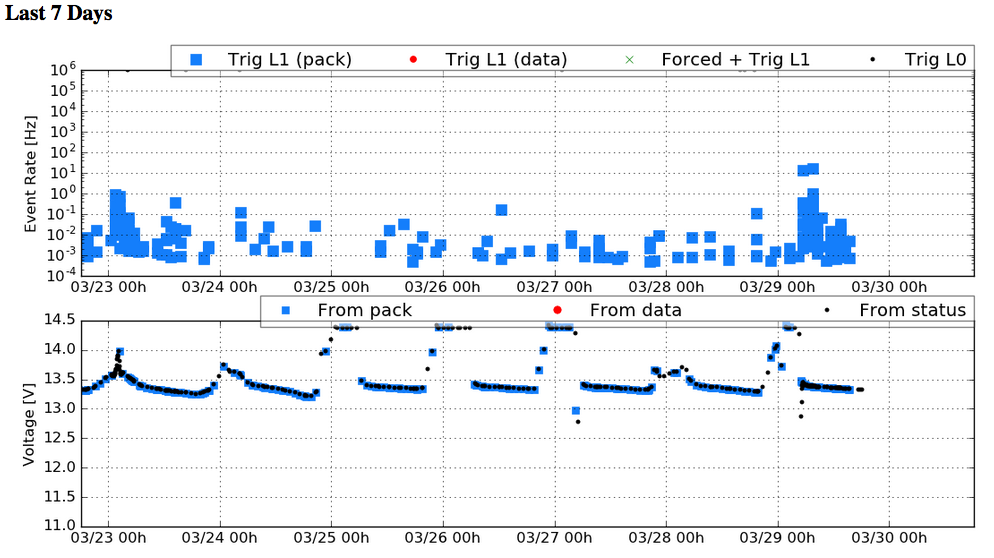
Task: Click the green x marker for Forced + Trig L1
Action: (629, 60)
